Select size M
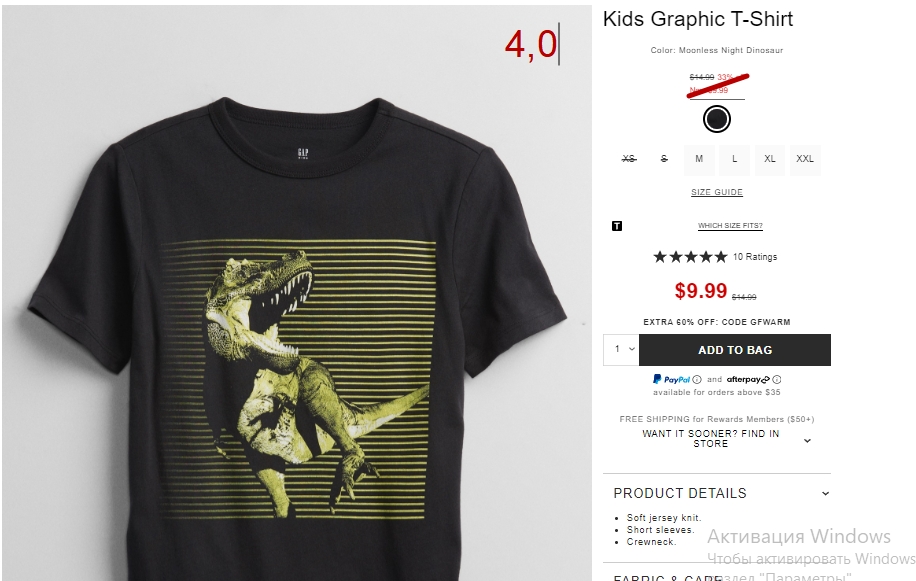Viewport: 916px width, 581px height. tap(699, 159)
